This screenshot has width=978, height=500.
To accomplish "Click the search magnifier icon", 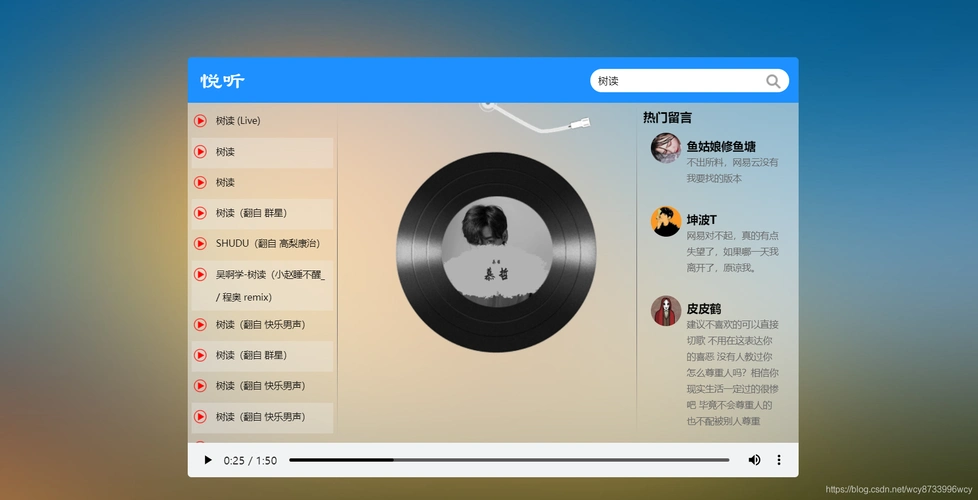I will 773,81.
